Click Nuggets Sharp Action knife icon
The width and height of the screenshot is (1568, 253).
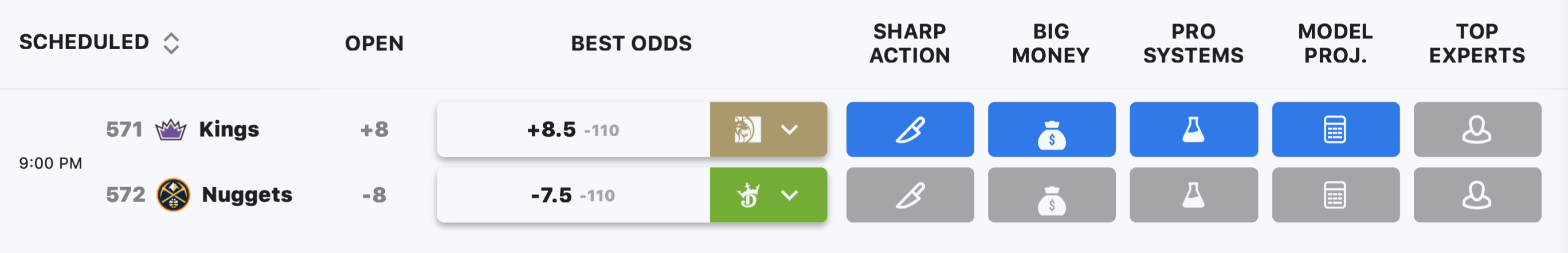[910, 195]
